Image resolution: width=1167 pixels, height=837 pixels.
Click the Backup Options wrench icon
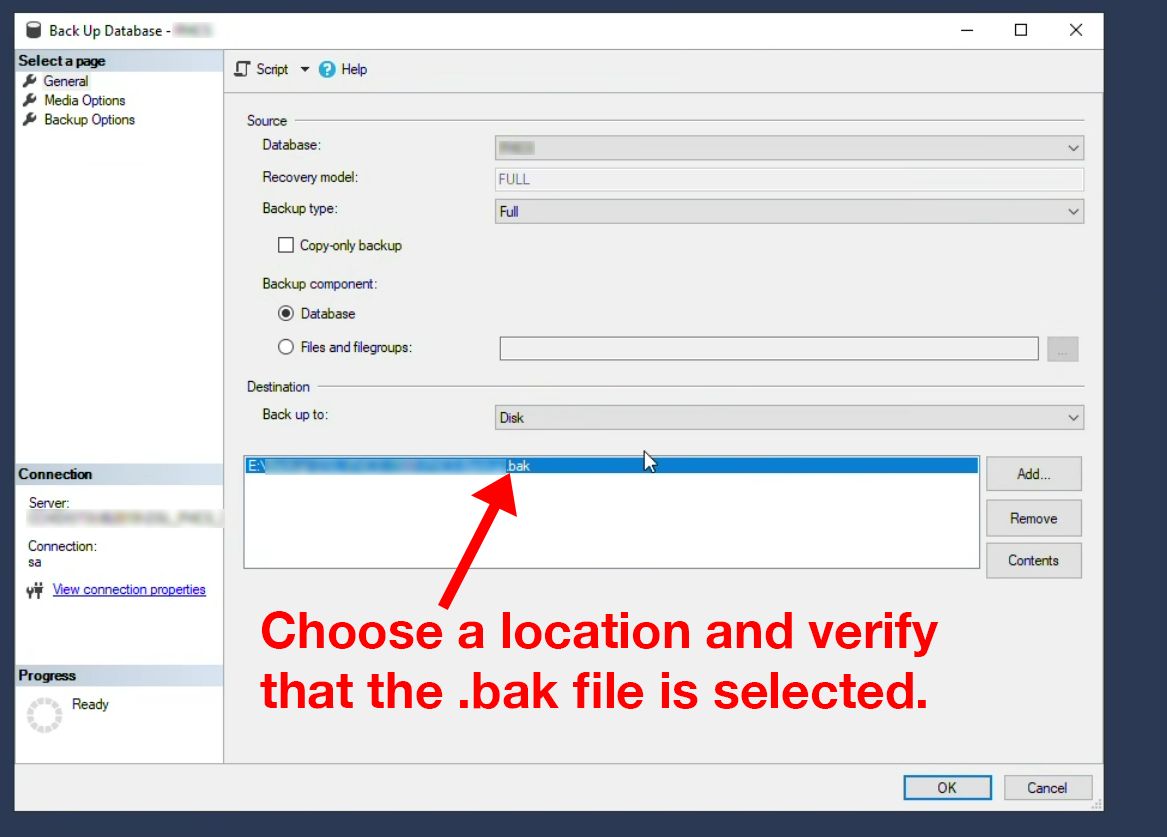(x=30, y=119)
